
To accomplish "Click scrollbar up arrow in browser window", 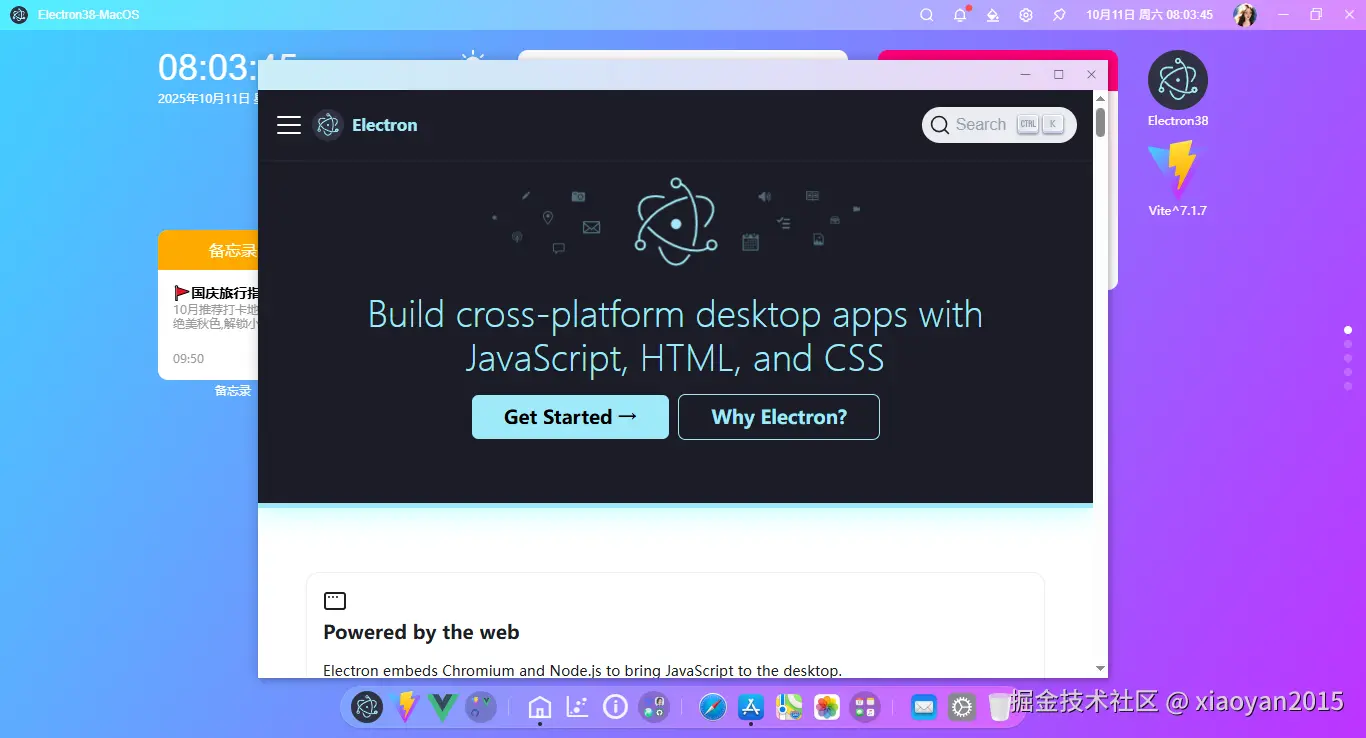I will coord(1100,98).
